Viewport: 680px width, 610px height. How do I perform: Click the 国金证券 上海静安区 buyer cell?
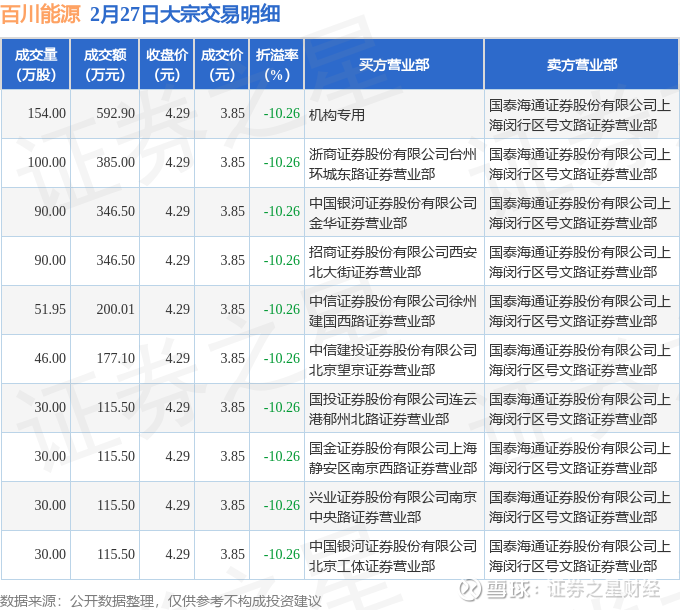[x=393, y=458]
